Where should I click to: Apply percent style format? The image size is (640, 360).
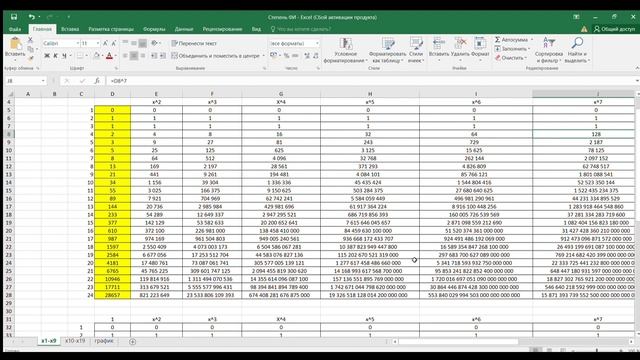click(x=287, y=56)
